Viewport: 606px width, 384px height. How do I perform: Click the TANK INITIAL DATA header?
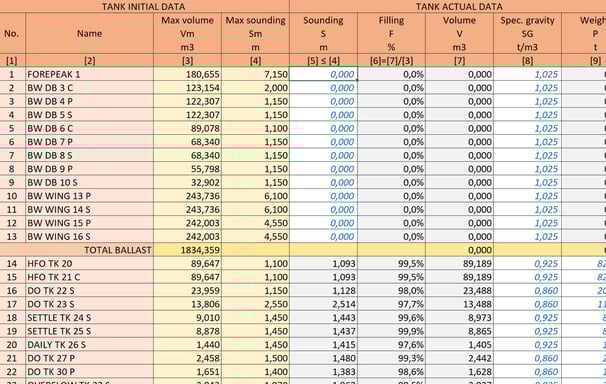coord(144,6)
